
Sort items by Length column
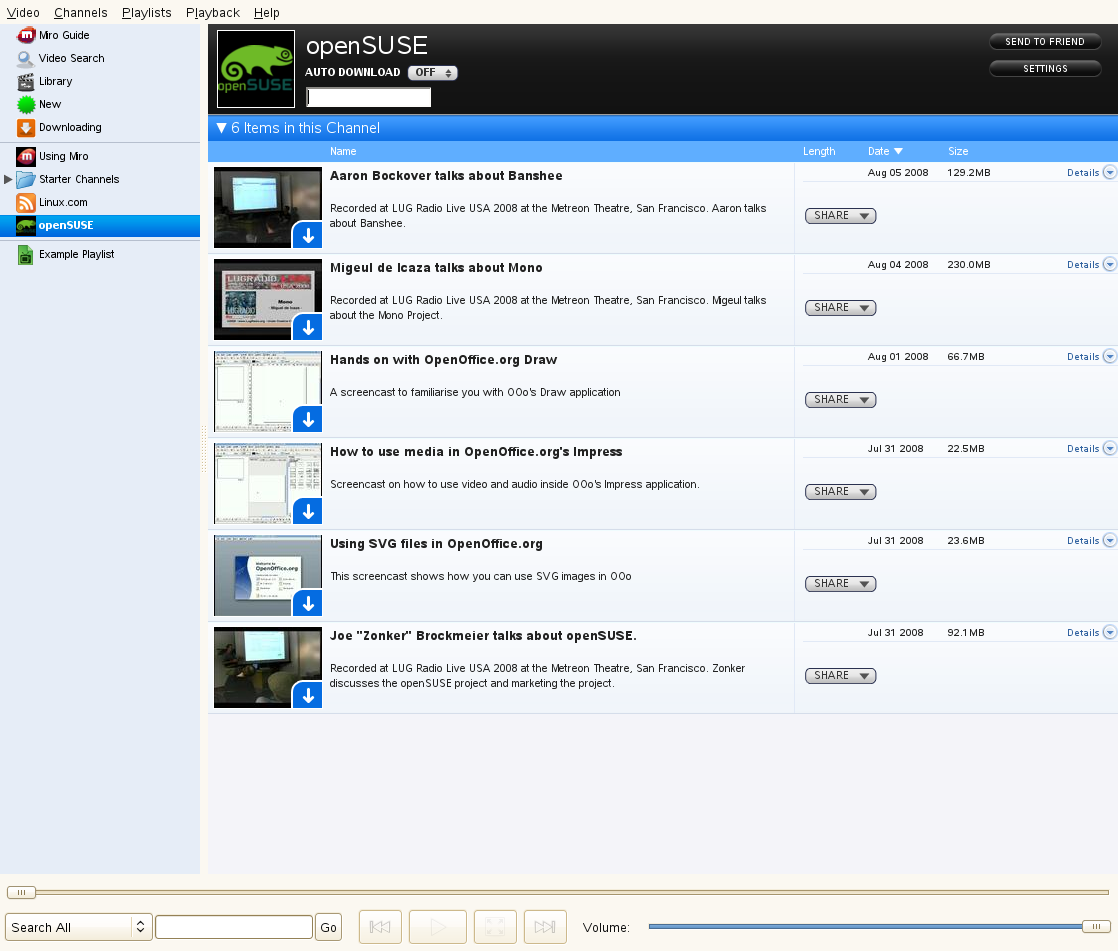click(819, 151)
